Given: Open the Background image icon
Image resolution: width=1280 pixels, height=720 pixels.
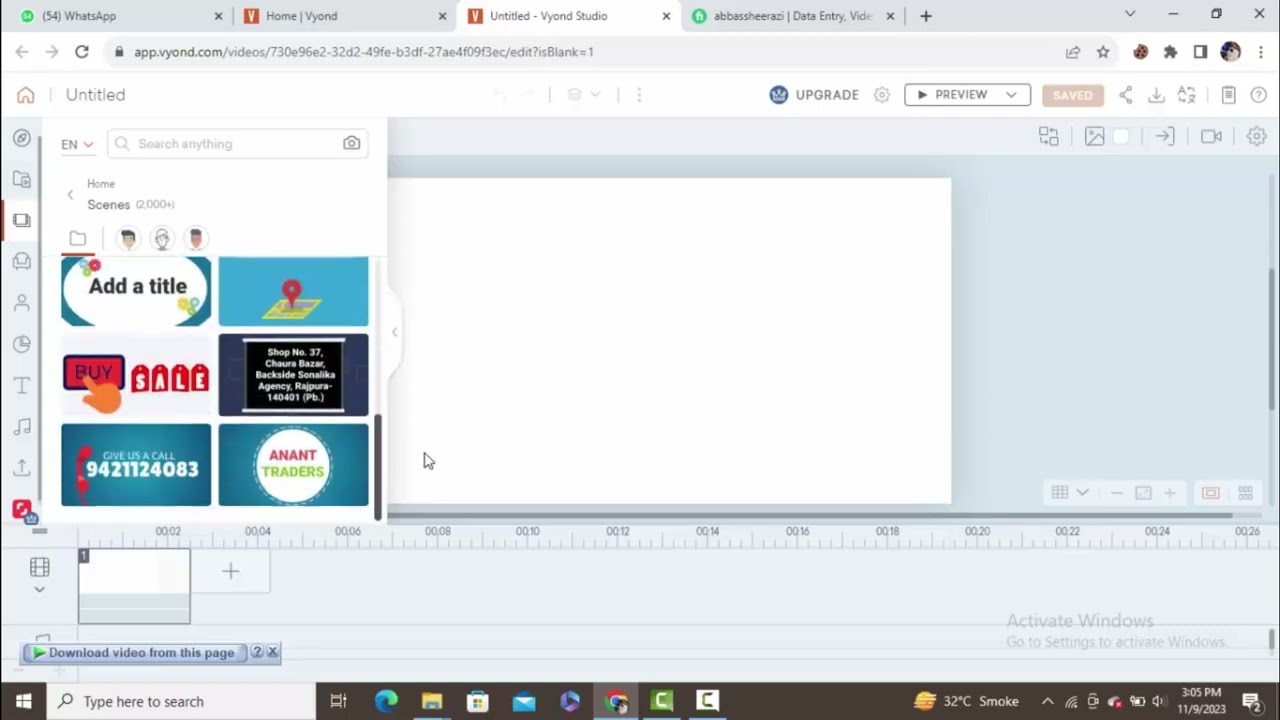Looking at the screenshot, I should (x=1095, y=137).
